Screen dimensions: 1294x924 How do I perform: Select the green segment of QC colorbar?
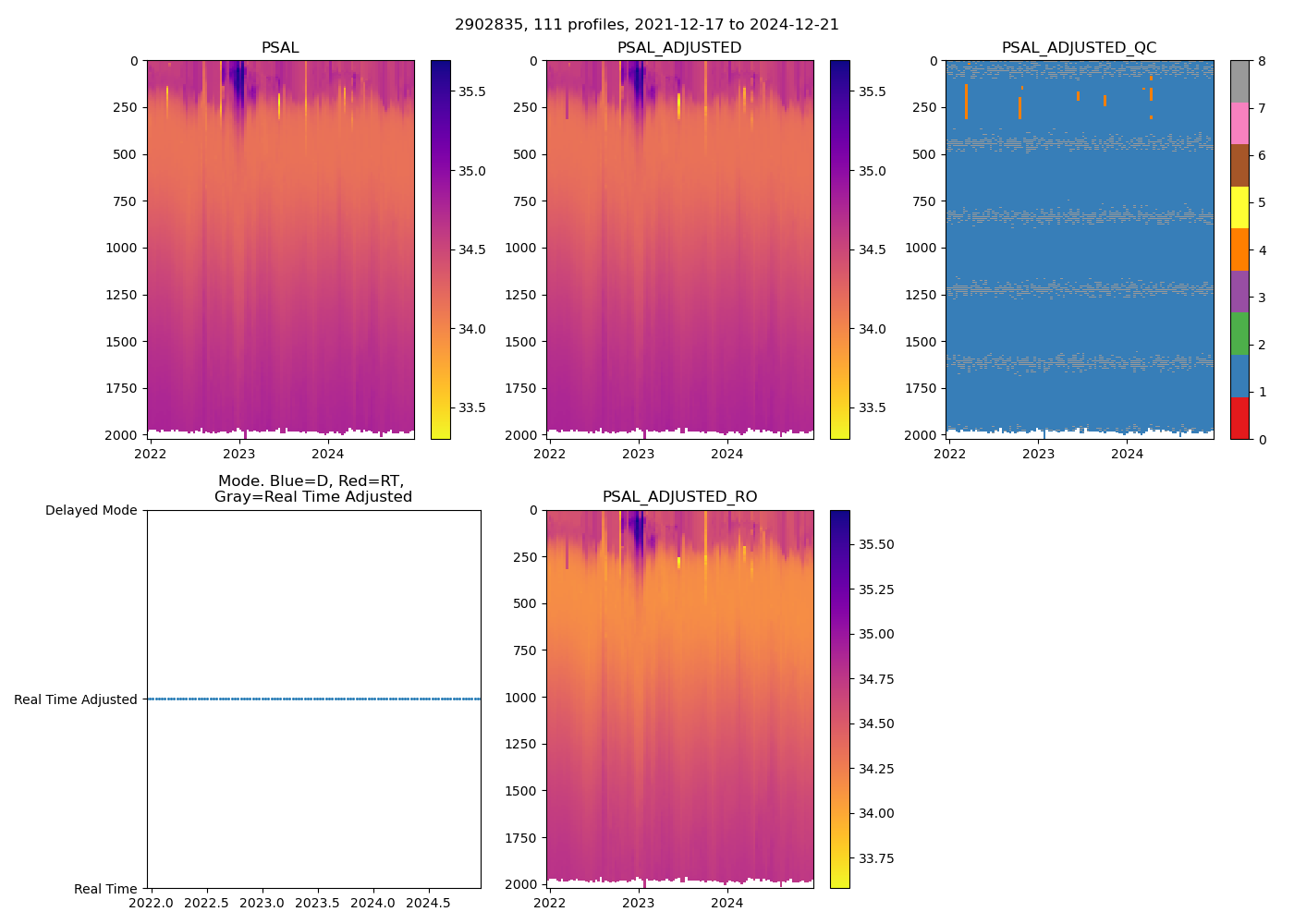click(1239, 334)
